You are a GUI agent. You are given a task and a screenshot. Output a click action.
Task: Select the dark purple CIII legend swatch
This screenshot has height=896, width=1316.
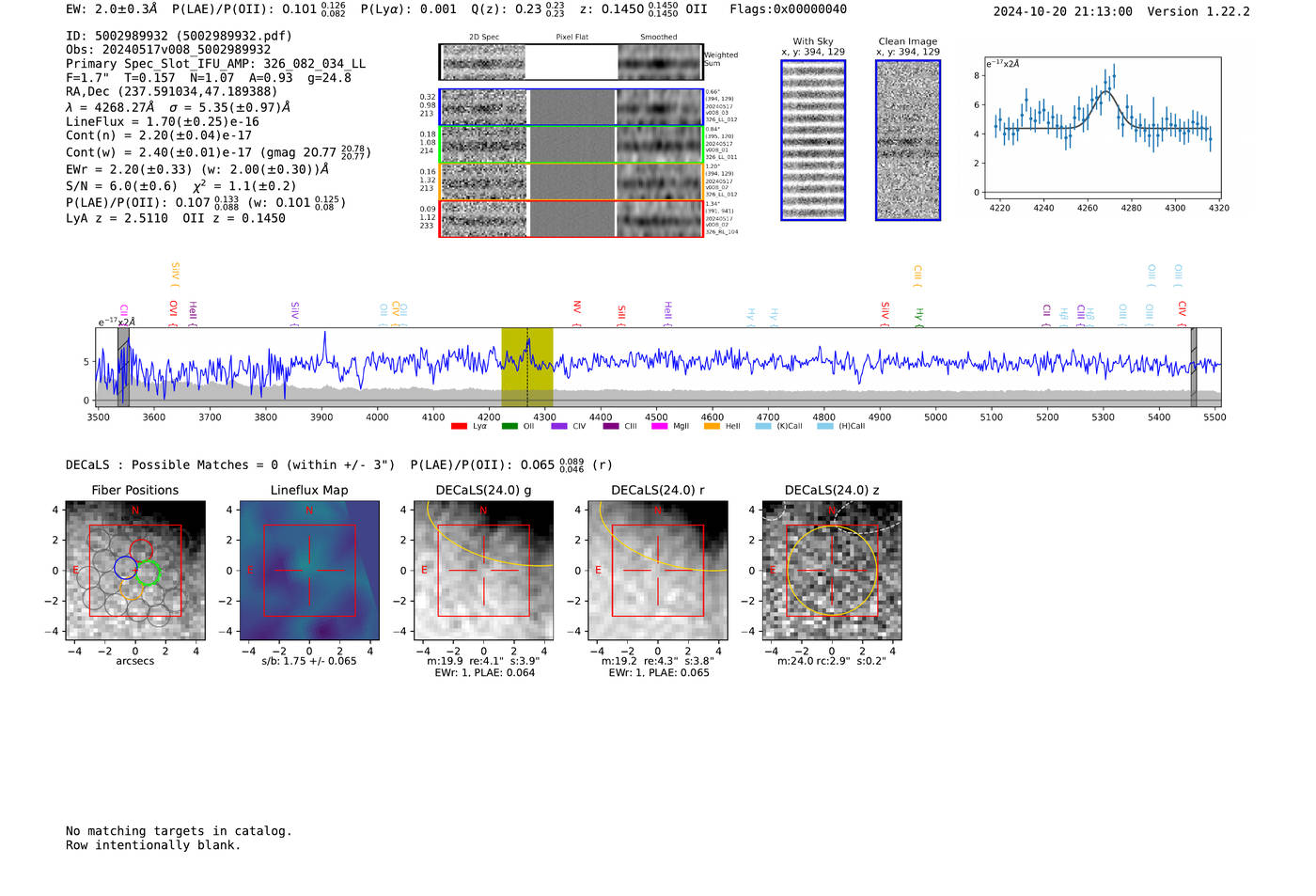(x=611, y=426)
